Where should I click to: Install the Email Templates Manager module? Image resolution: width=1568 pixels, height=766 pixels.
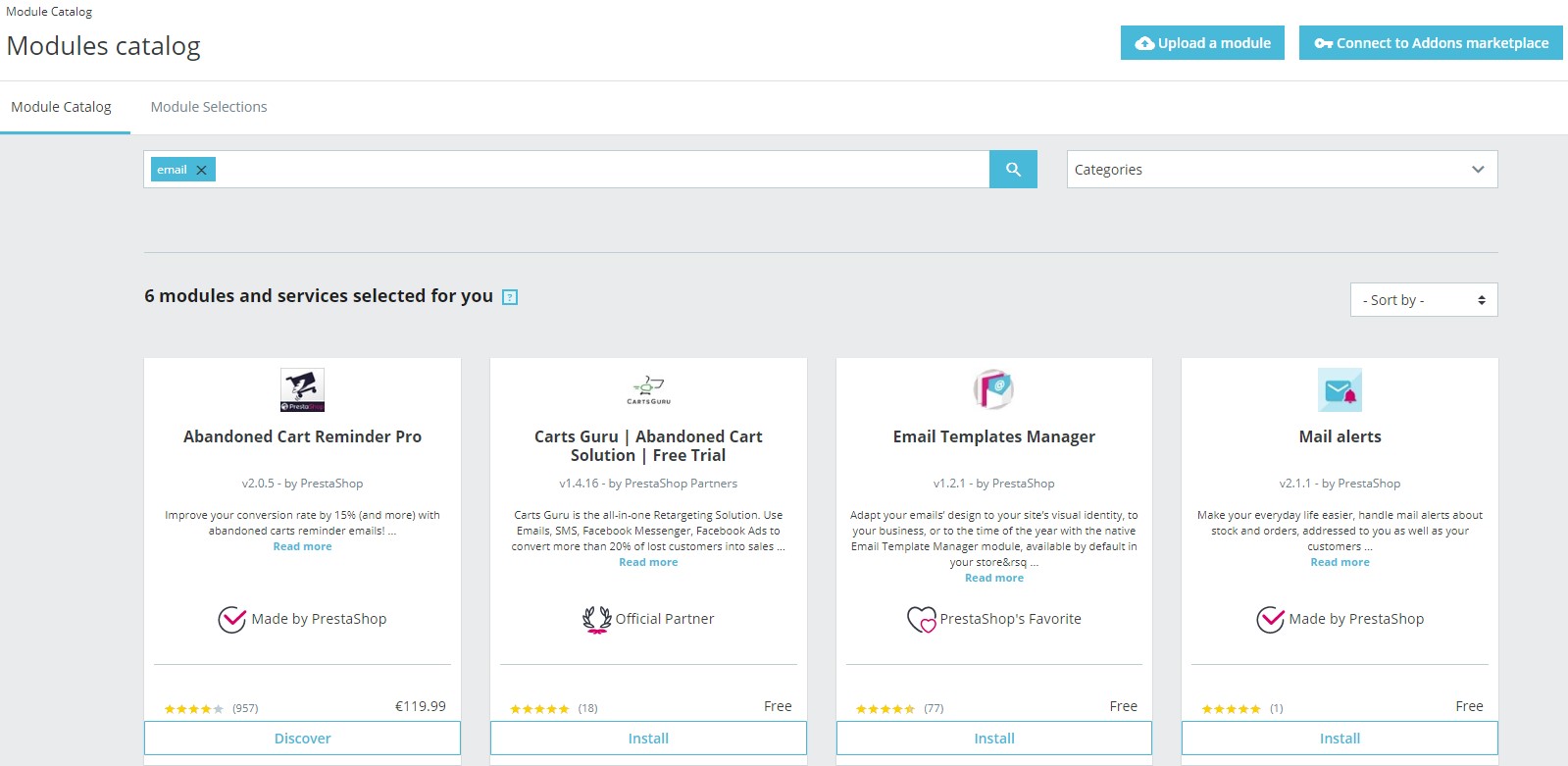[x=994, y=739]
